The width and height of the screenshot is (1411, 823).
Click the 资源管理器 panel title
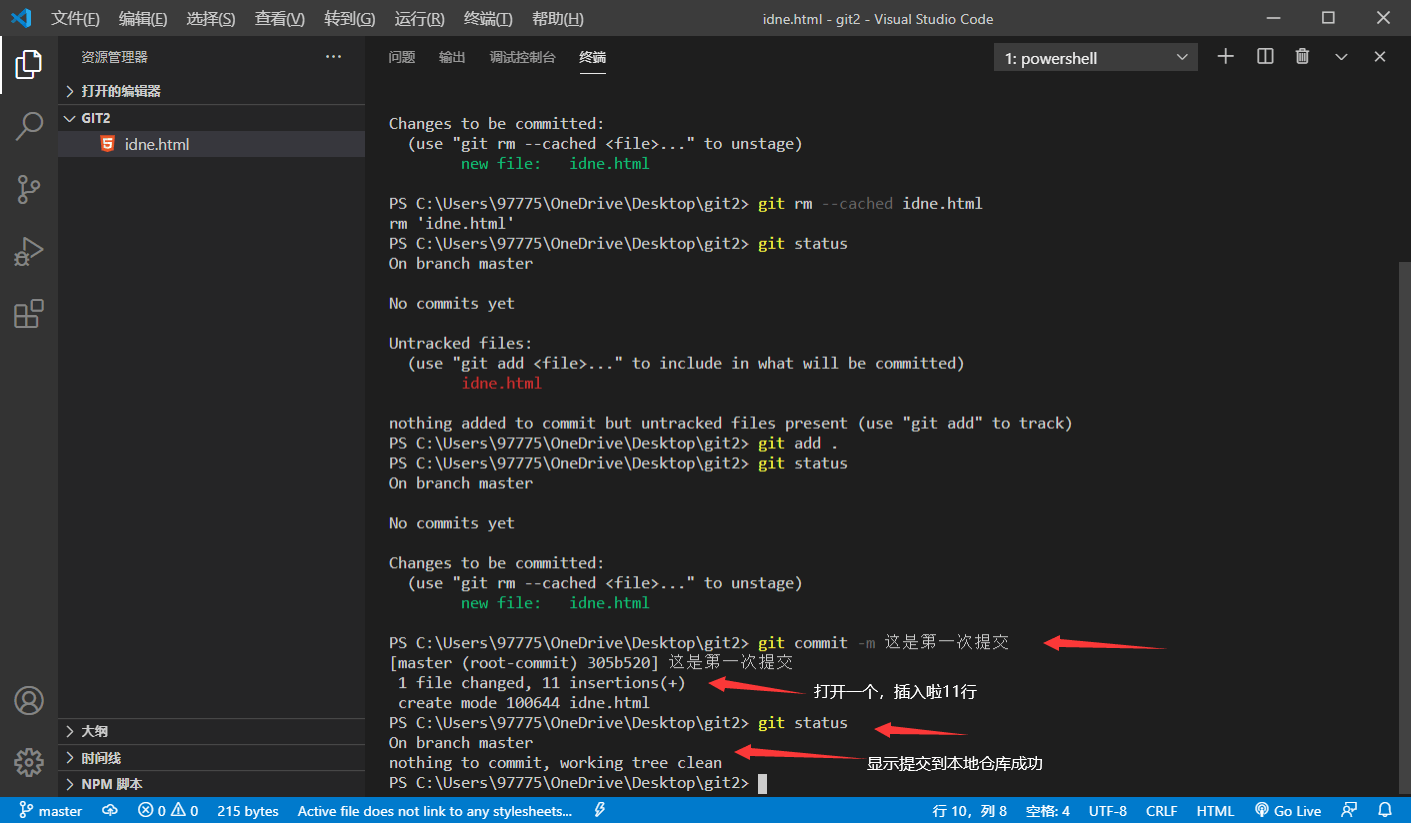click(x=114, y=57)
